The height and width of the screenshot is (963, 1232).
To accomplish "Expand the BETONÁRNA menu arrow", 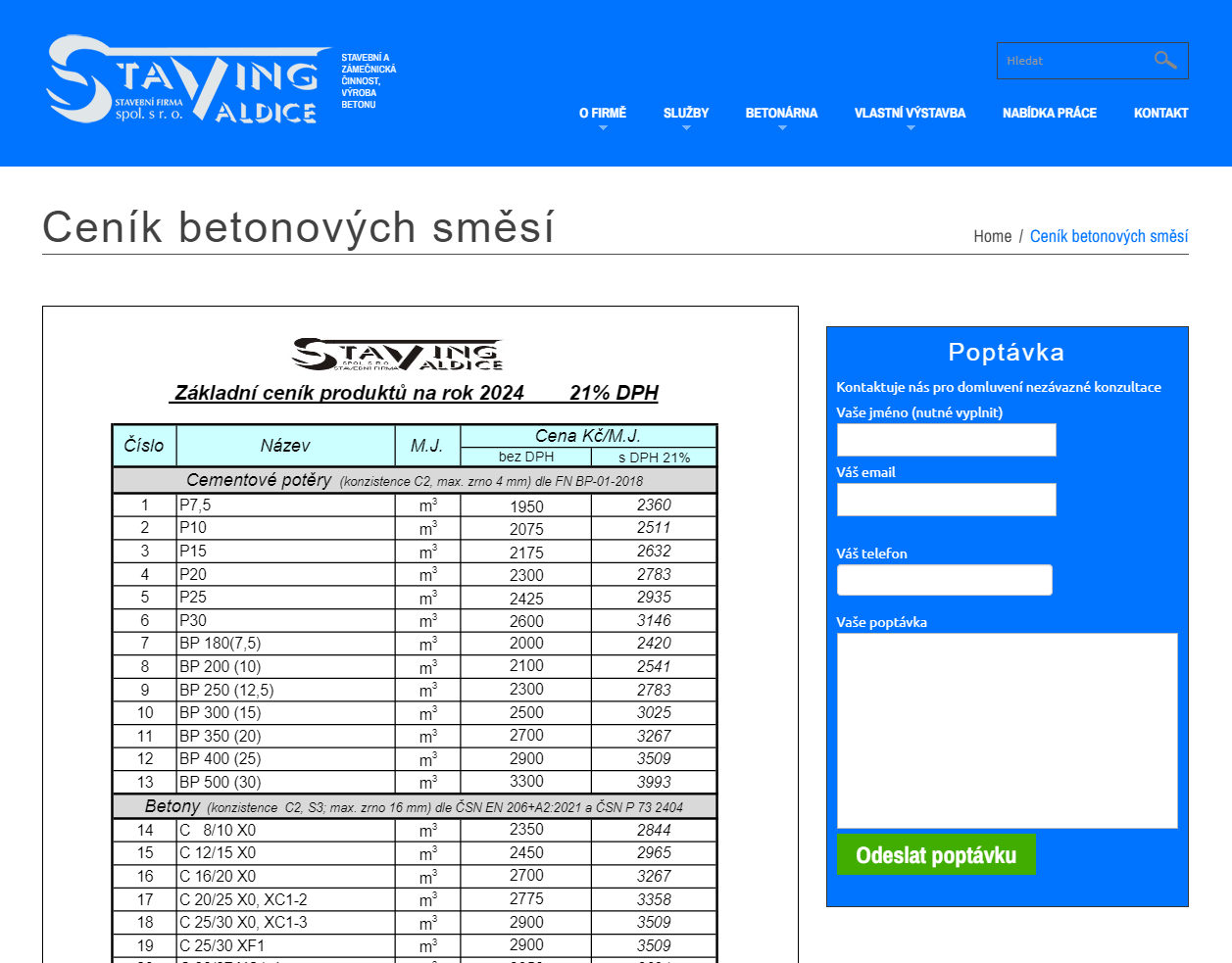I will pos(782,128).
